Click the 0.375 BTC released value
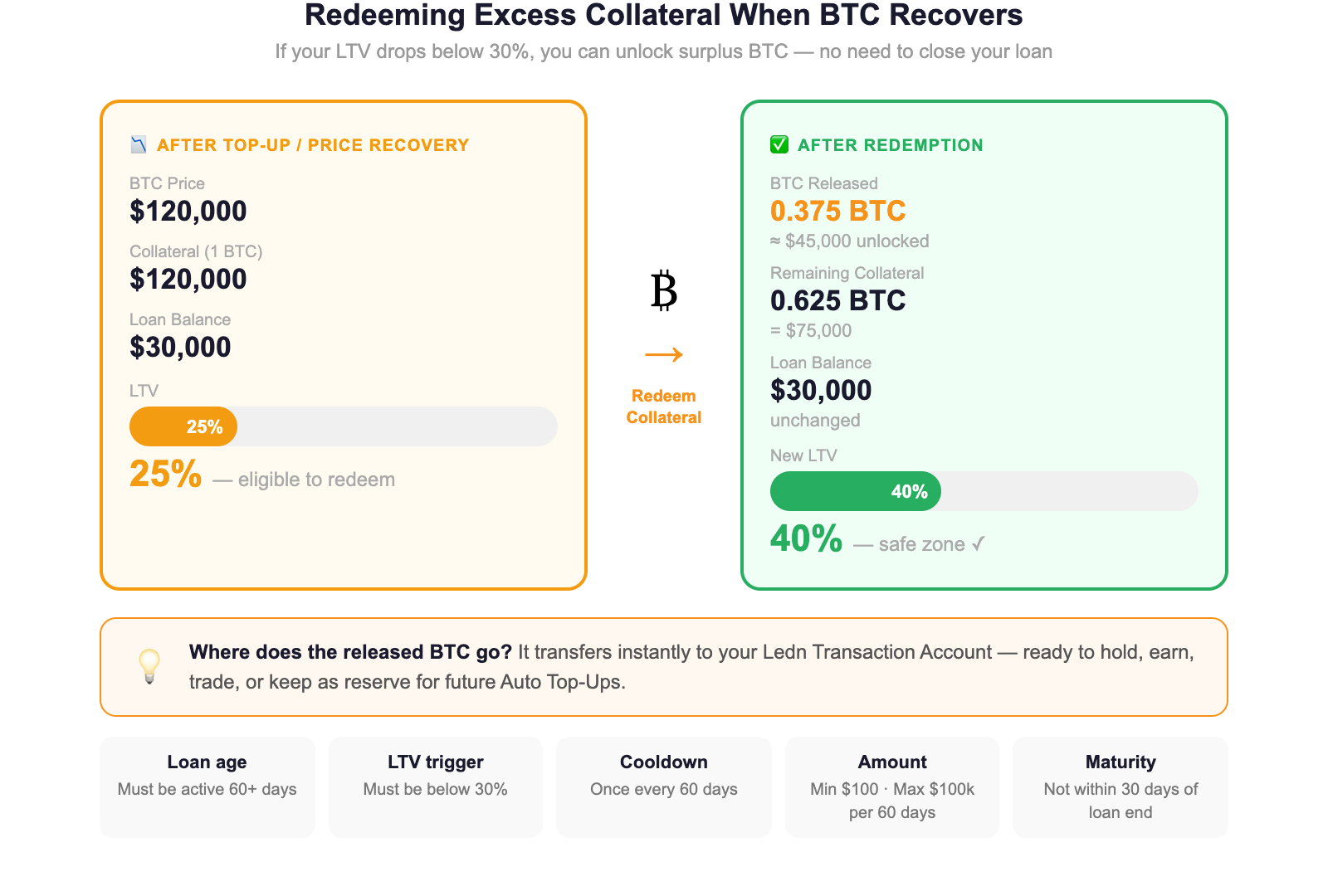 (838, 211)
